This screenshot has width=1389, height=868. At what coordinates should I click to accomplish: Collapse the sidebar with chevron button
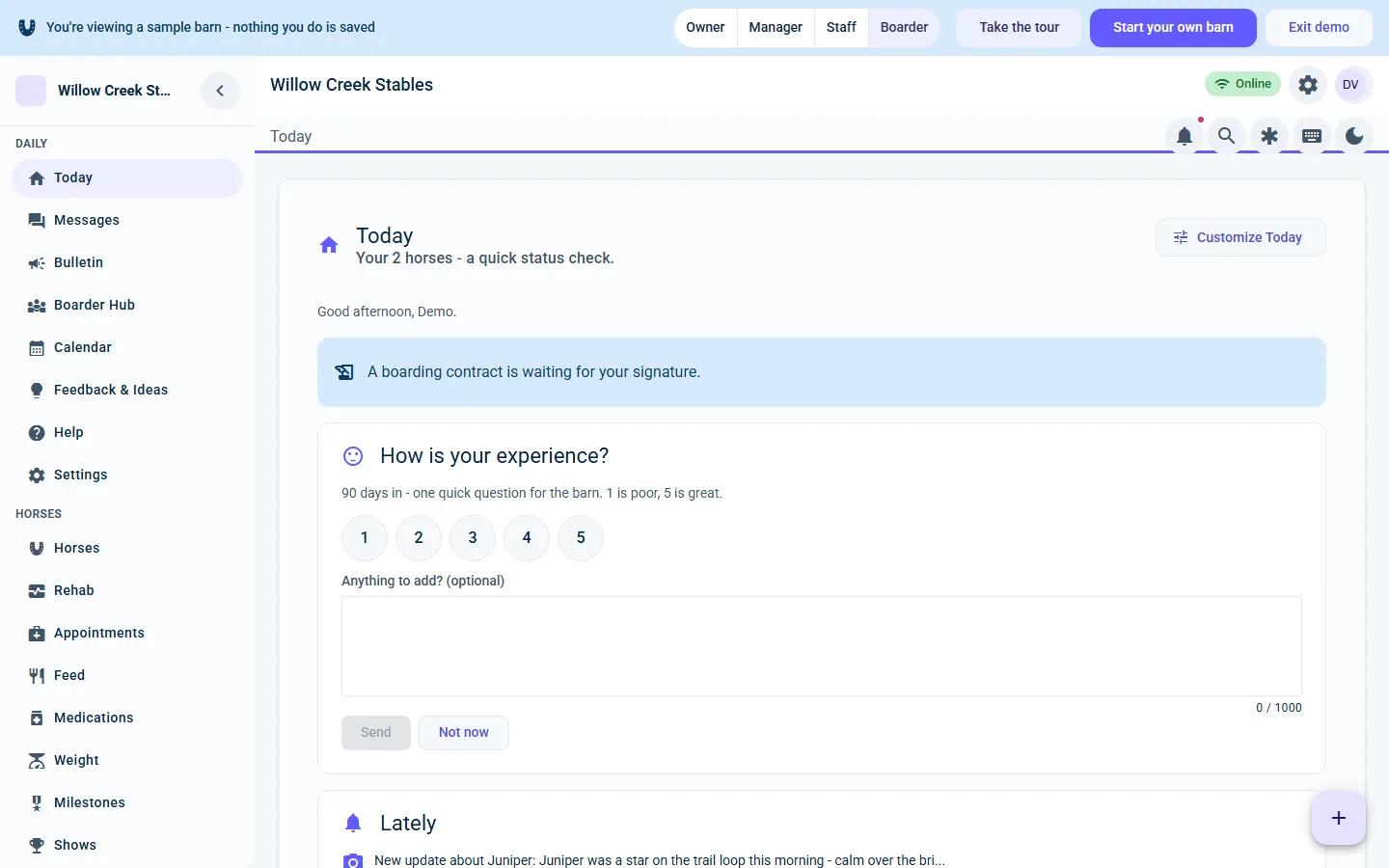click(220, 91)
